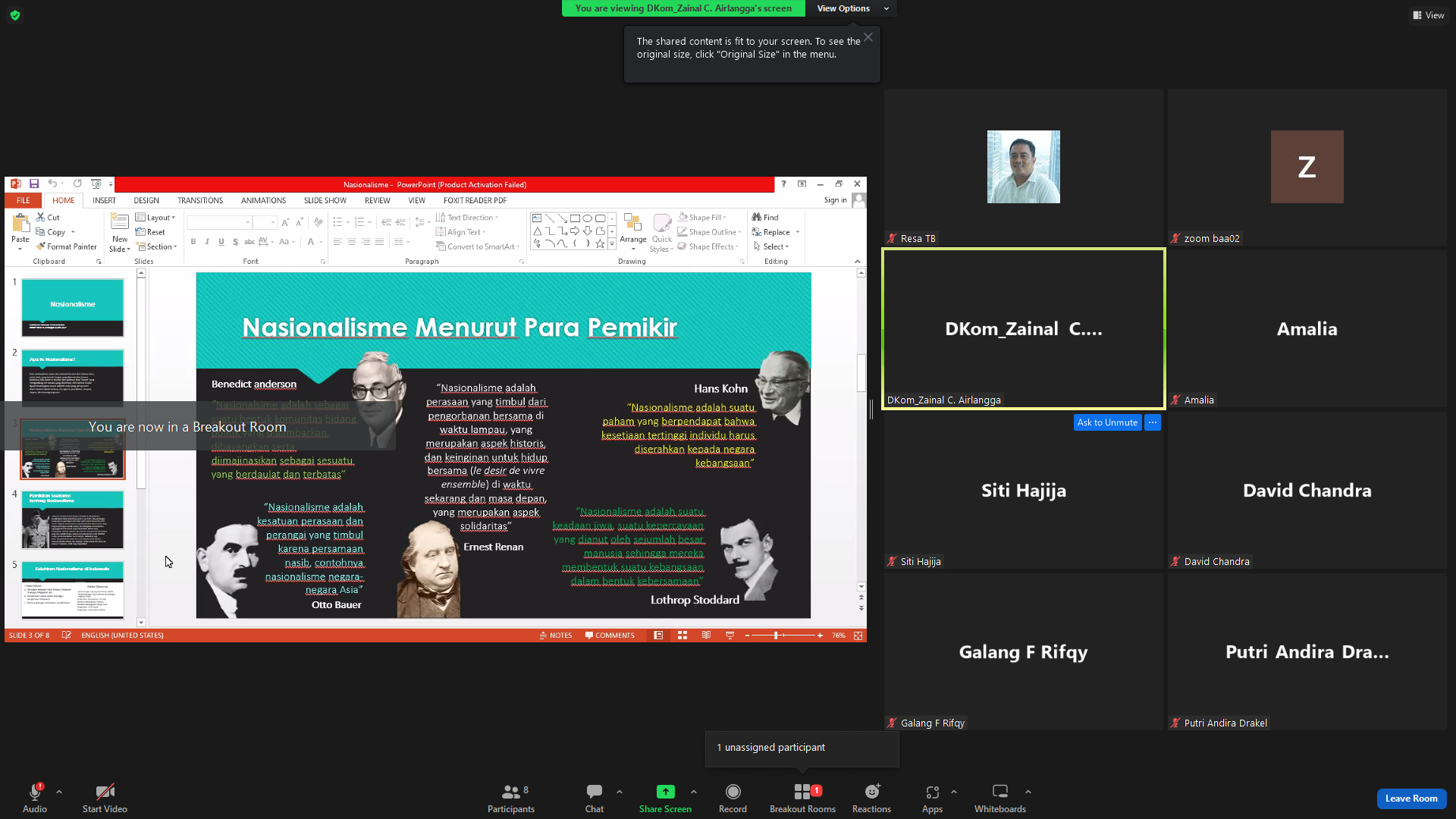The width and height of the screenshot is (1456, 819).
Task: Open Zoom Chat panel
Action: (594, 798)
